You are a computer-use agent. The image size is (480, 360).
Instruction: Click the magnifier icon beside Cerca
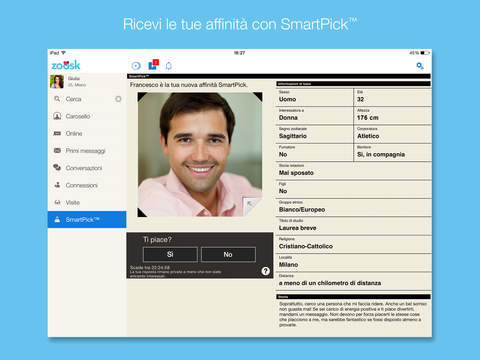point(57,99)
